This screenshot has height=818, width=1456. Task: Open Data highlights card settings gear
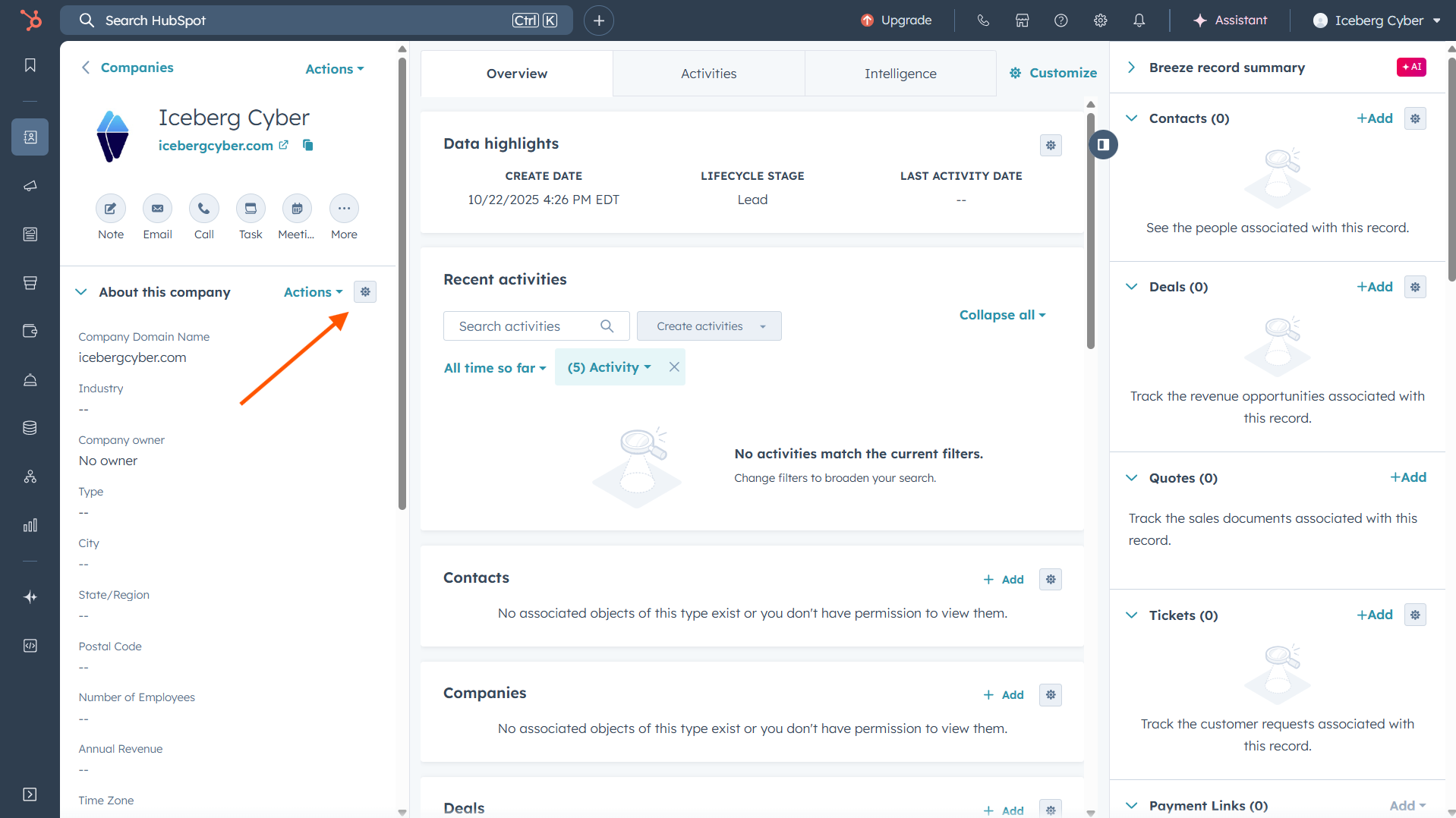1051,145
